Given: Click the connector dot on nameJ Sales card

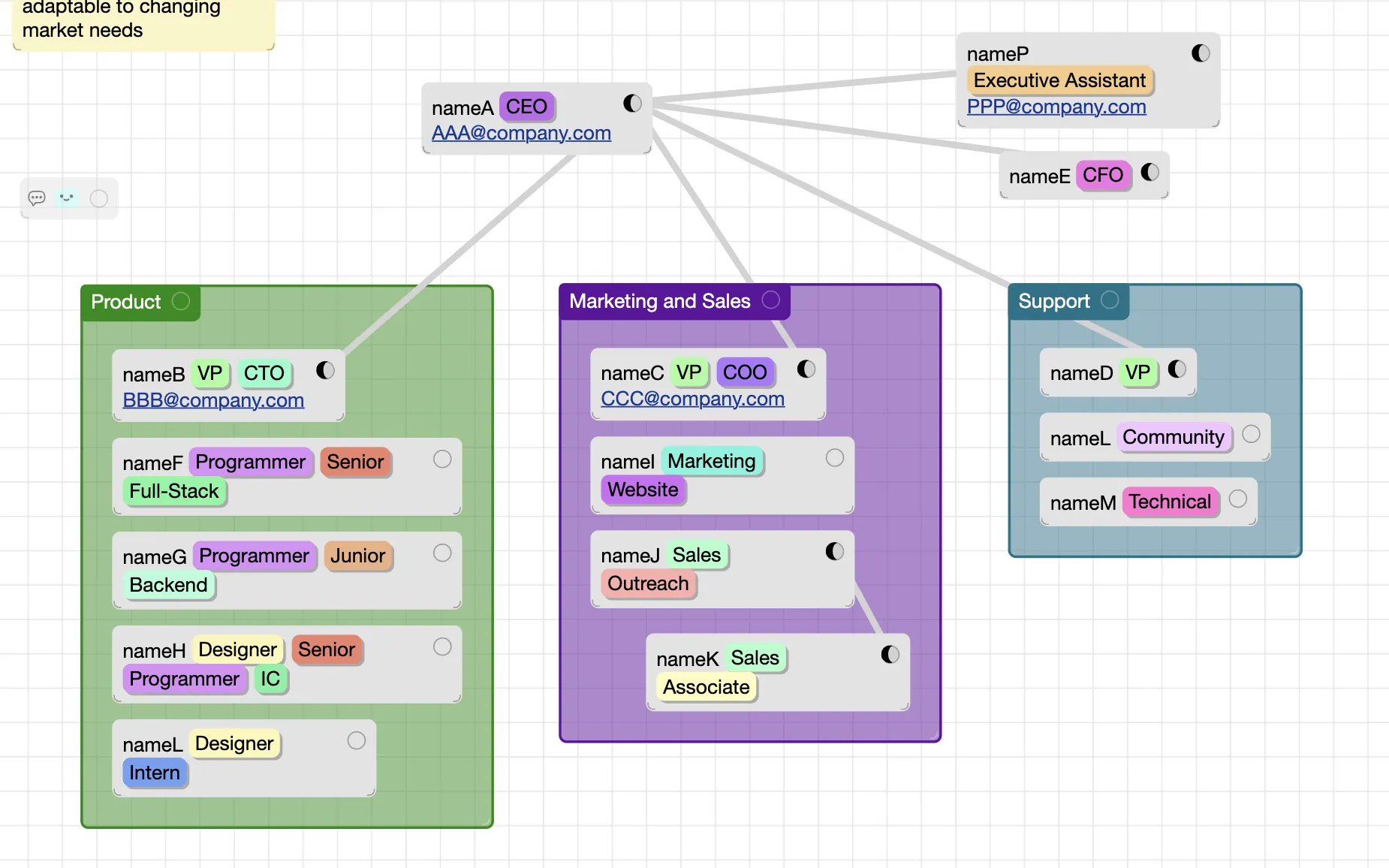Looking at the screenshot, I should 834,552.
